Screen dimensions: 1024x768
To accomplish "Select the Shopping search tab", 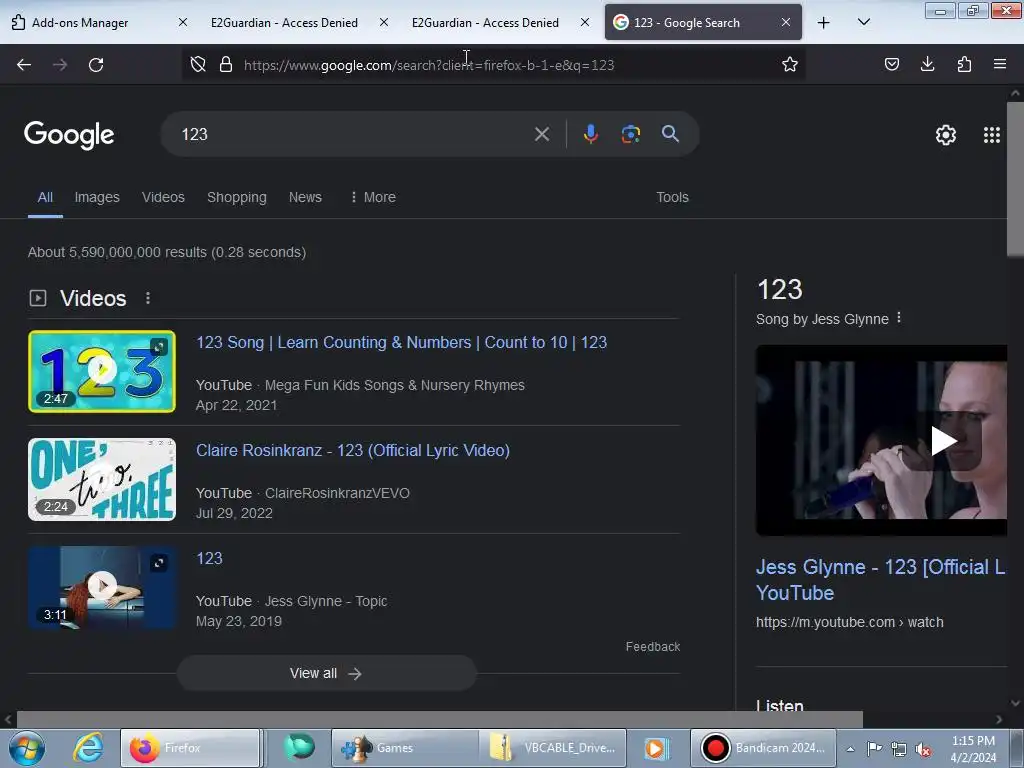I will click(236, 197).
